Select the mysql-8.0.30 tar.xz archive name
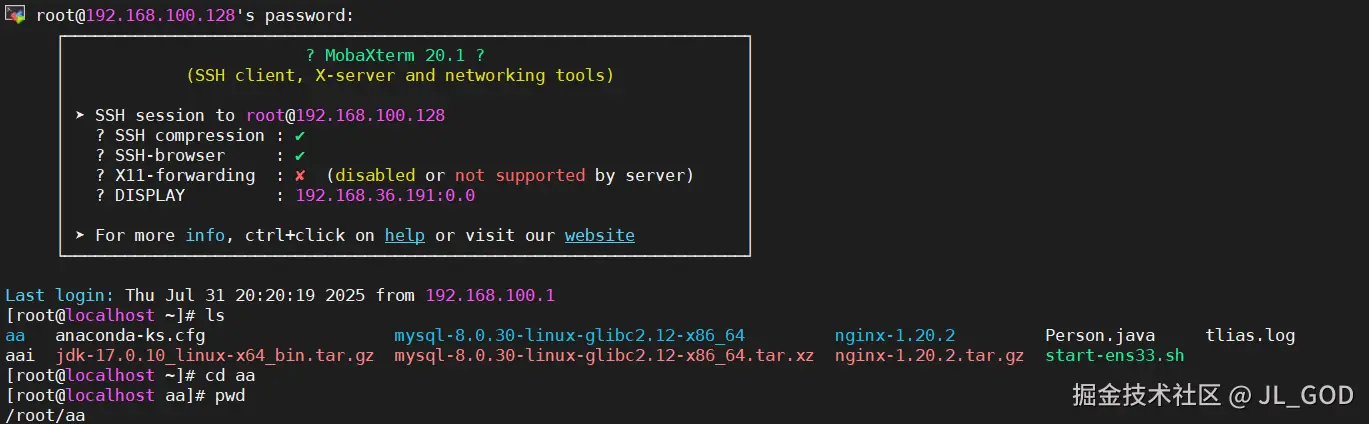1369x424 pixels. click(x=604, y=355)
